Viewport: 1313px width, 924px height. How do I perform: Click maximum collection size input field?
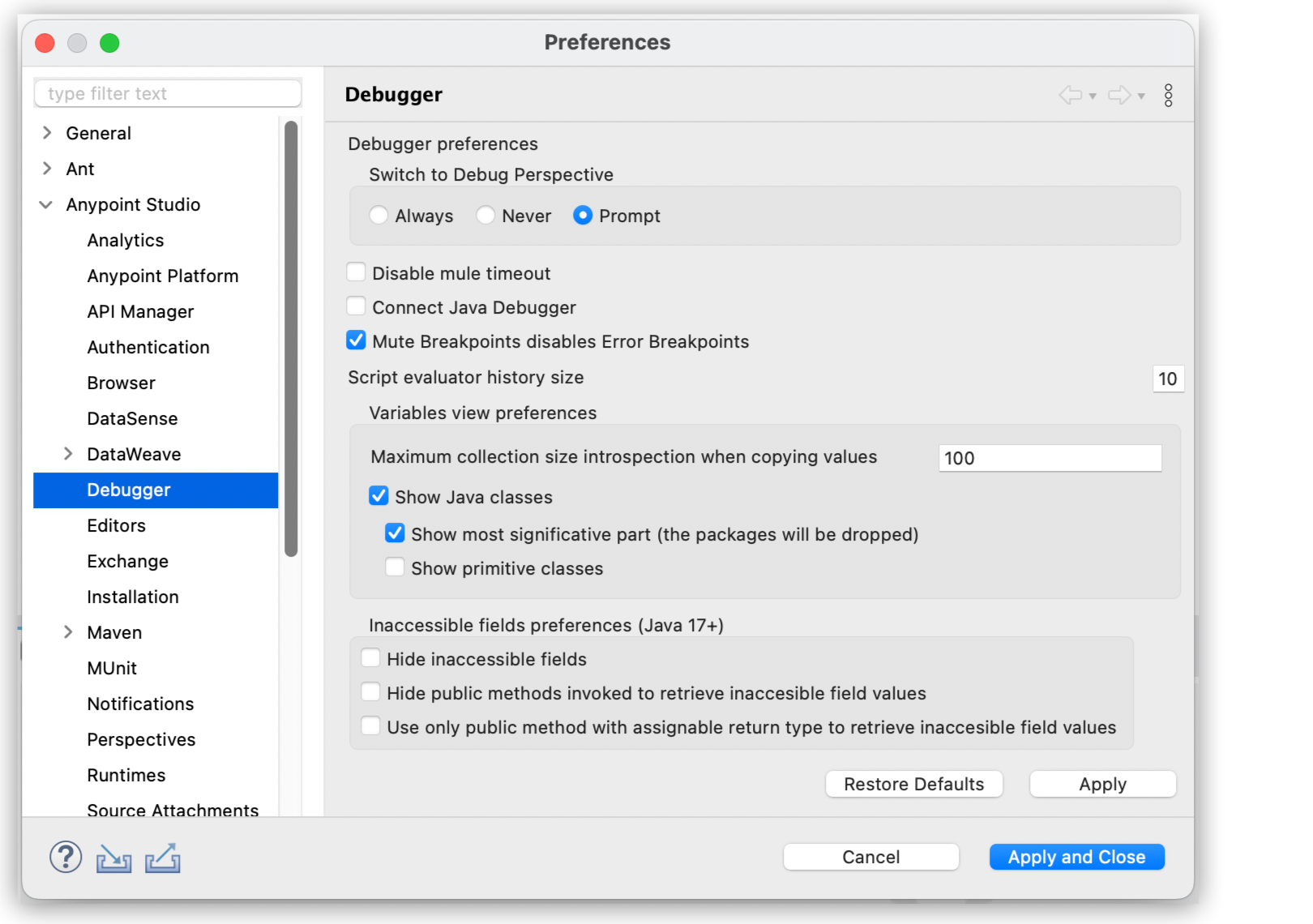coord(1050,458)
